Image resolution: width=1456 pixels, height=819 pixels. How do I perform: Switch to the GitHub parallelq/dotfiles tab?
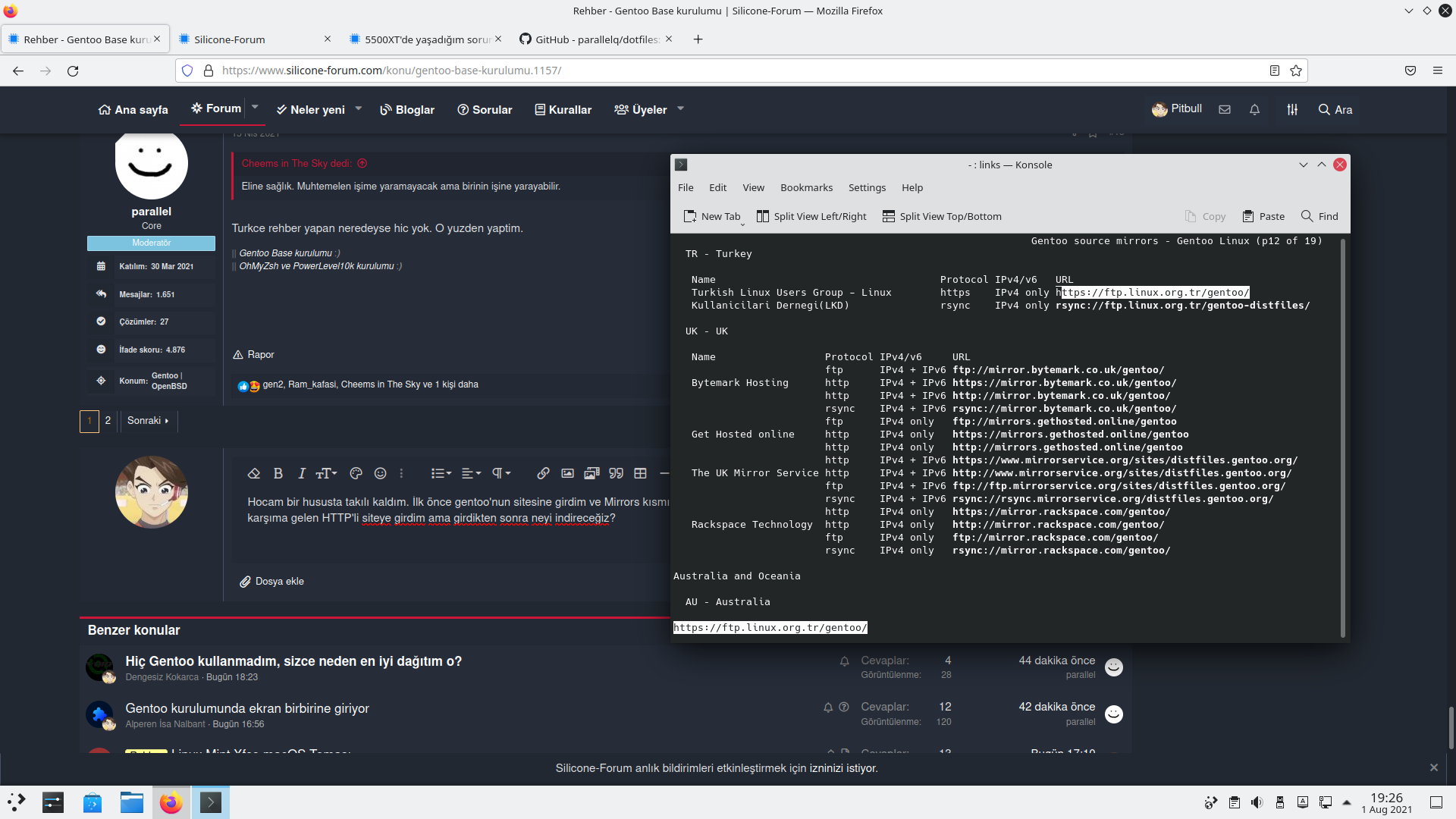[x=595, y=39]
